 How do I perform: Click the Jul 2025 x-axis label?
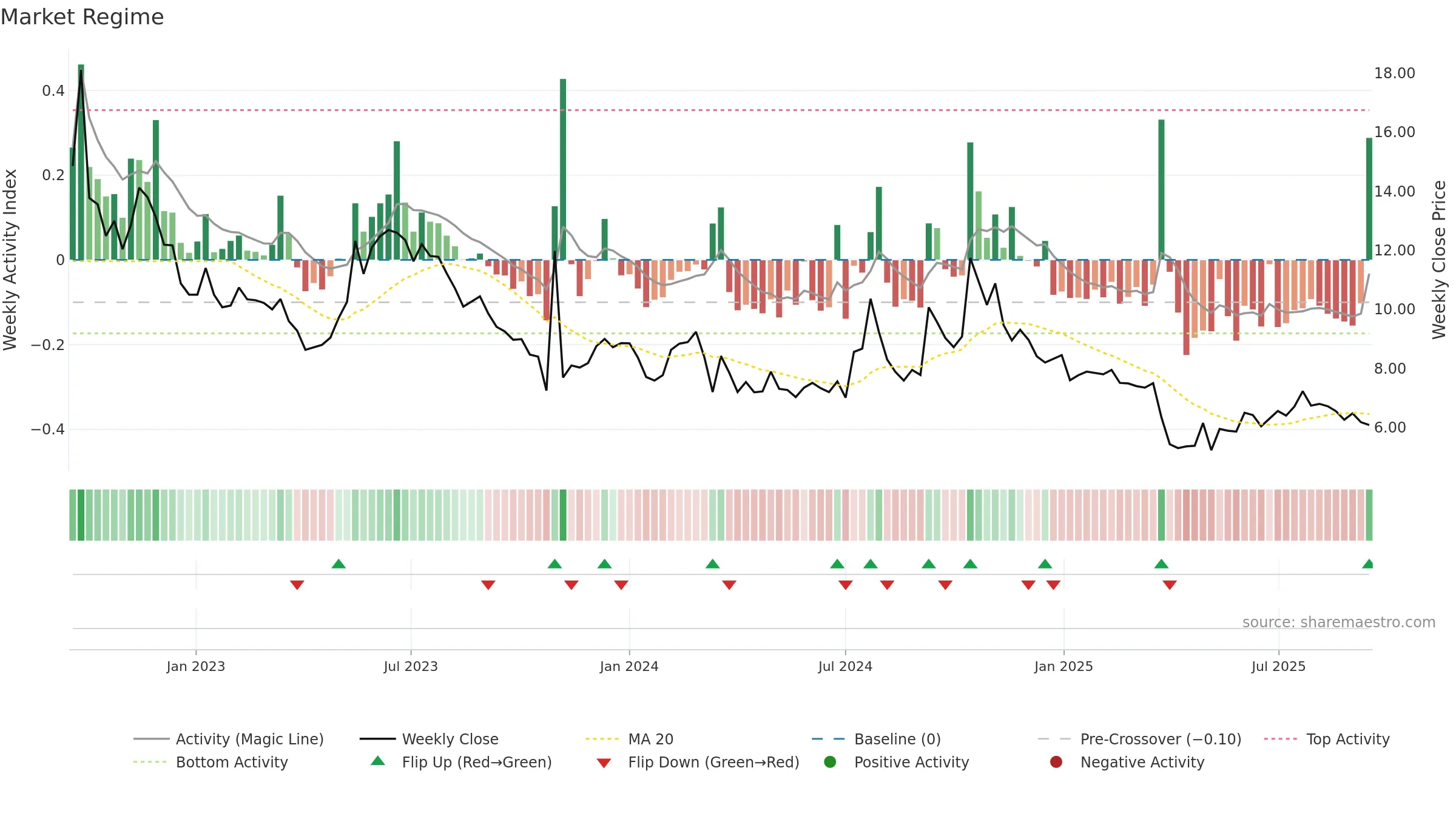point(1278,666)
